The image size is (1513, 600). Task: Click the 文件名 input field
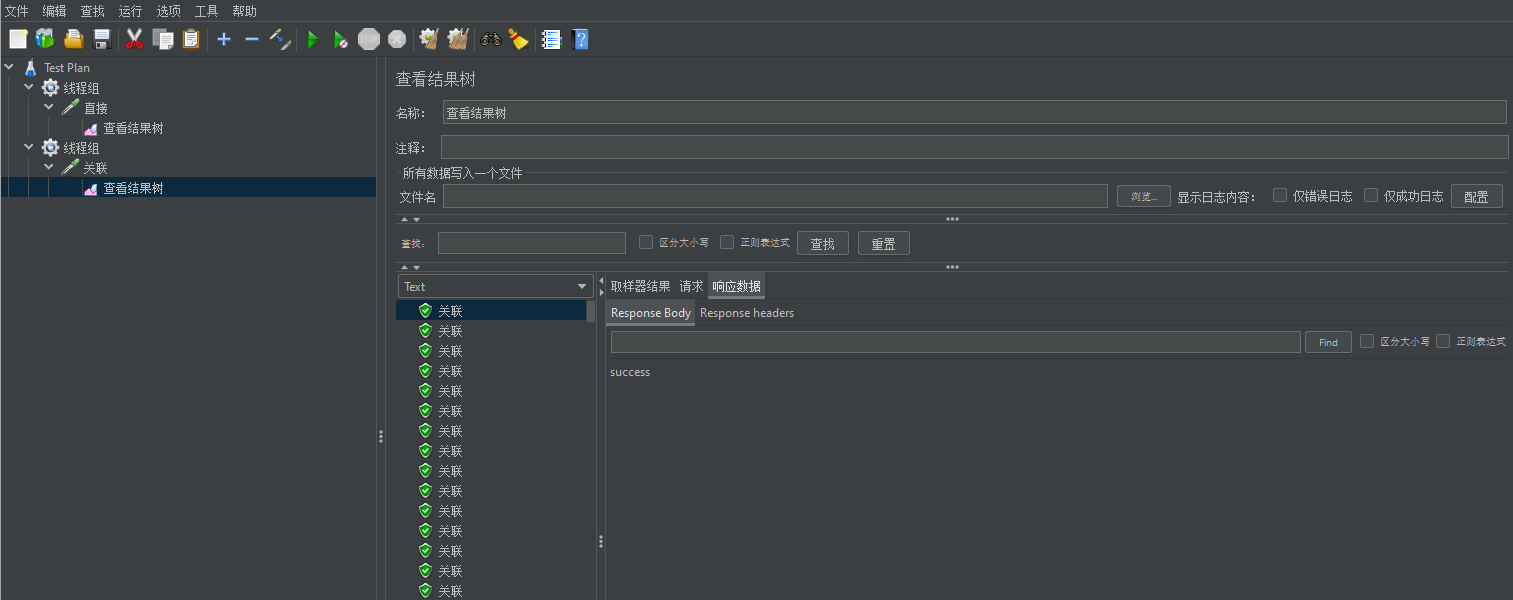pos(775,196)
